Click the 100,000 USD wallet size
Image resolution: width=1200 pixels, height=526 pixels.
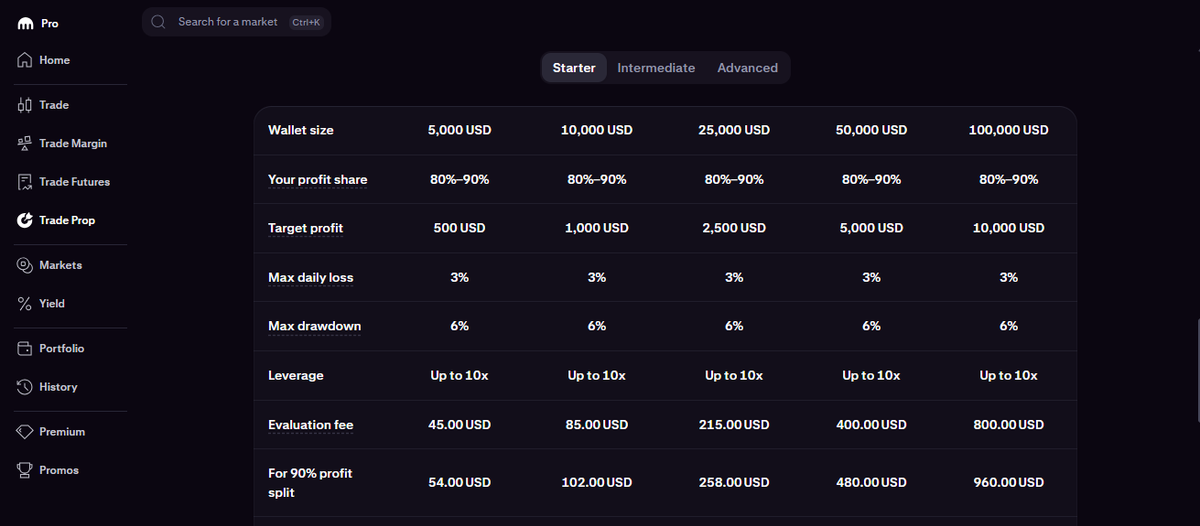click(1009, 130)
